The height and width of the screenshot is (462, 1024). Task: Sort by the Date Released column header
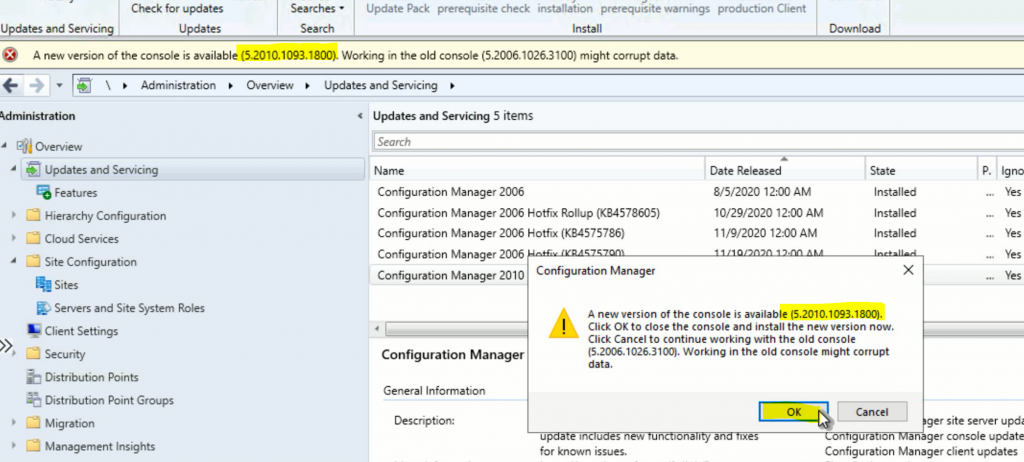tap(785, 171)
